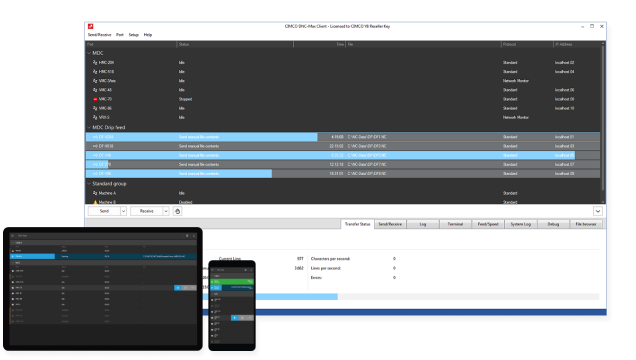Collapse the MDC group
This screenshot has height=360, width=636.
coord(89,53)
